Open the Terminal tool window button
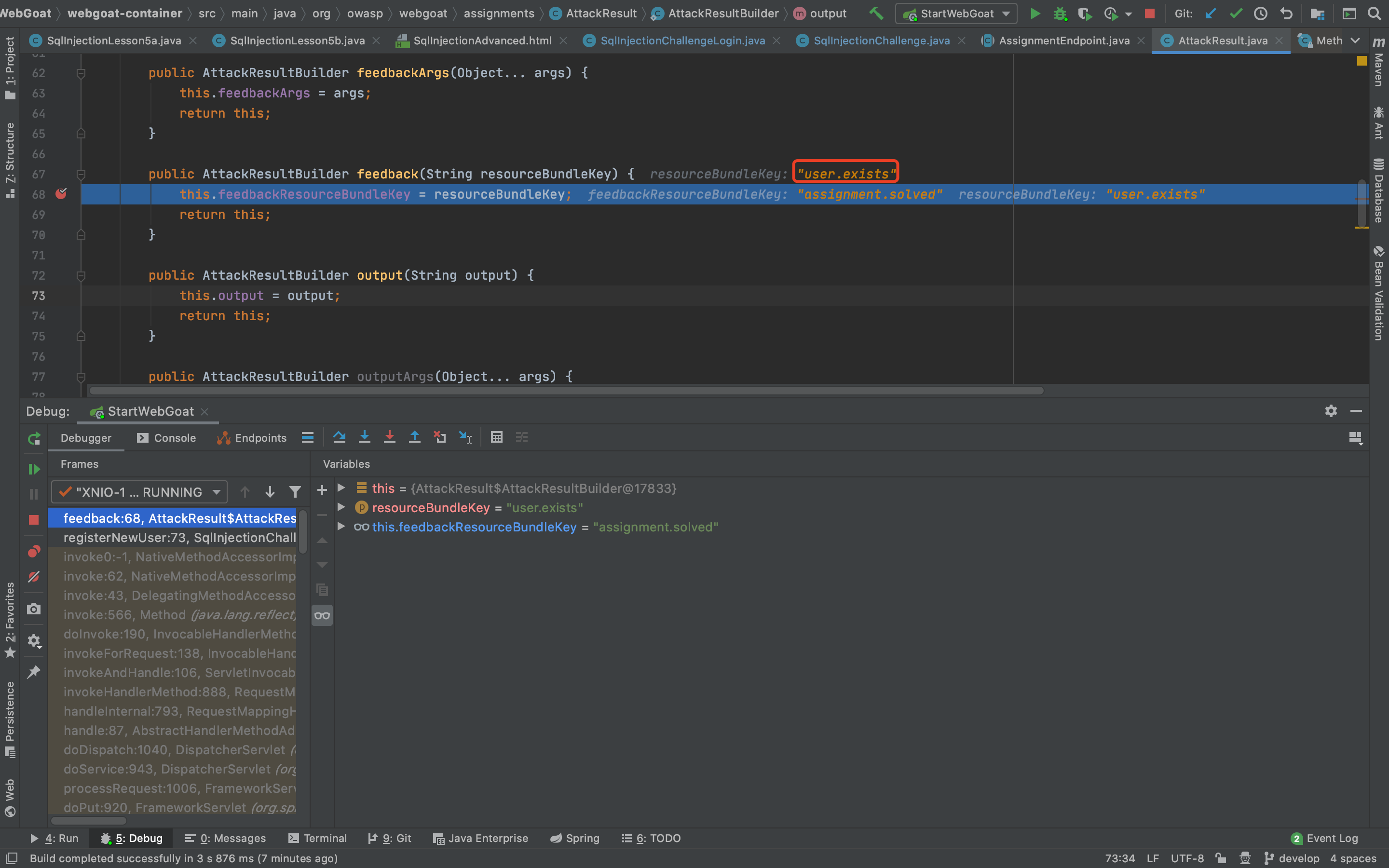This screenshot has height=868, width=1389. pos(317,838)
